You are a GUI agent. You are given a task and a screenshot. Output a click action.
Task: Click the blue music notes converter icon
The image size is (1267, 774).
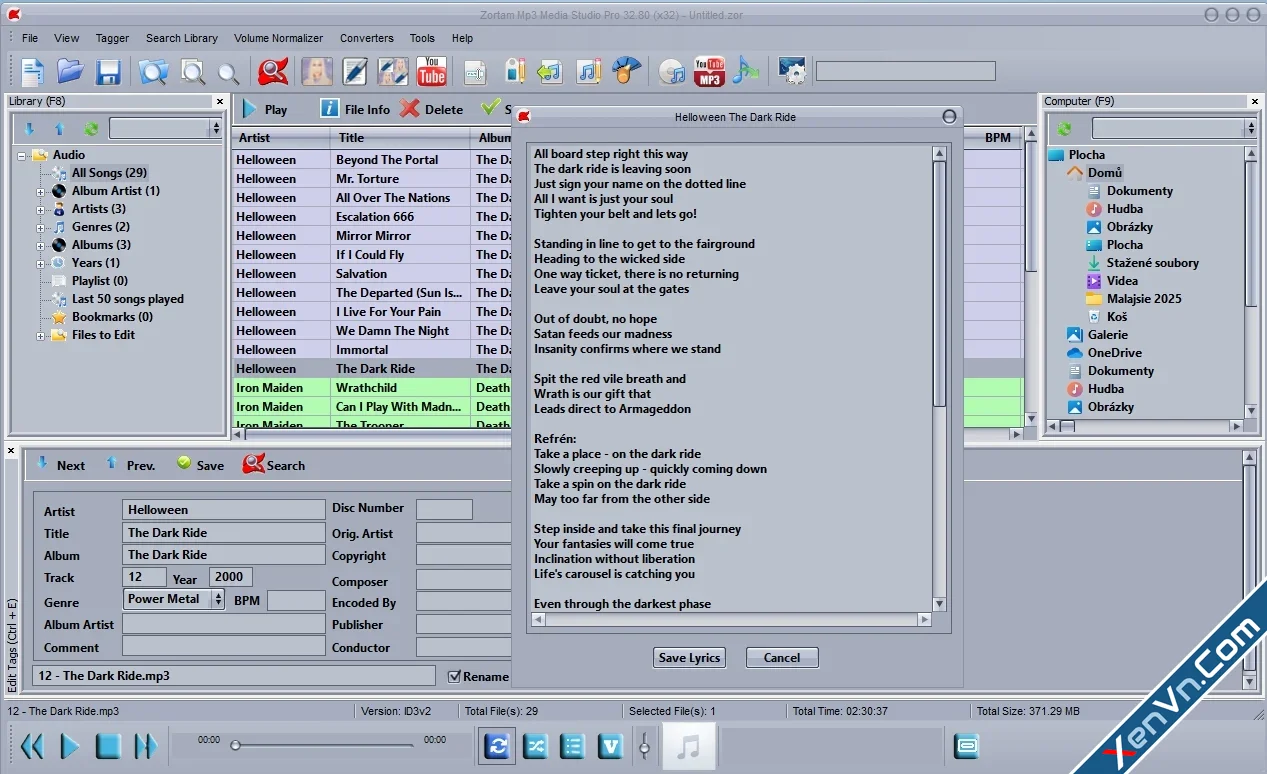(745, 72)
